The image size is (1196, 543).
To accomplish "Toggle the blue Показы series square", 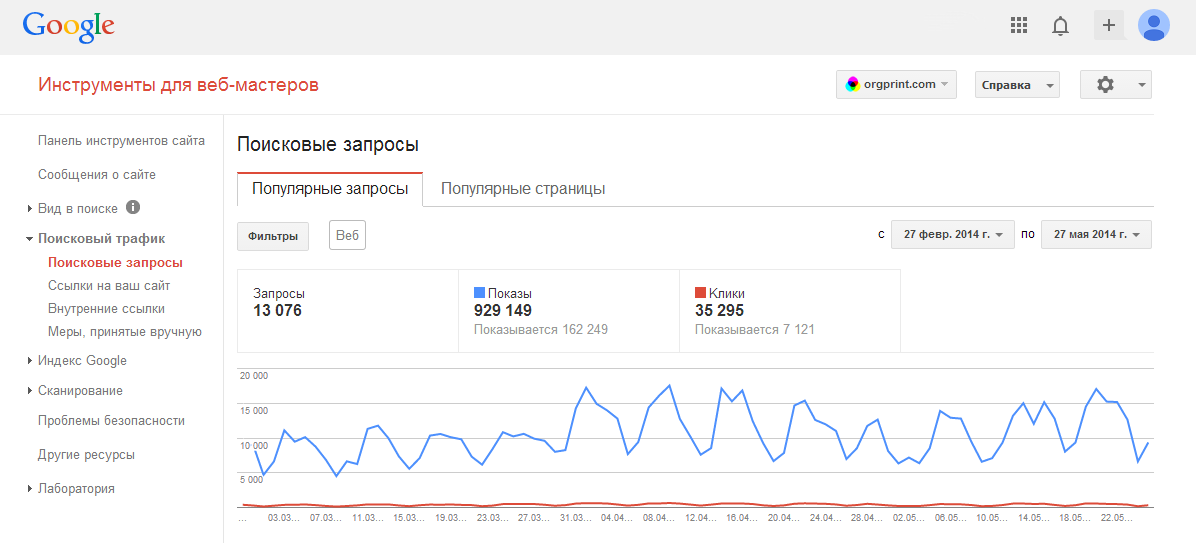I will (x=479, y=293).
